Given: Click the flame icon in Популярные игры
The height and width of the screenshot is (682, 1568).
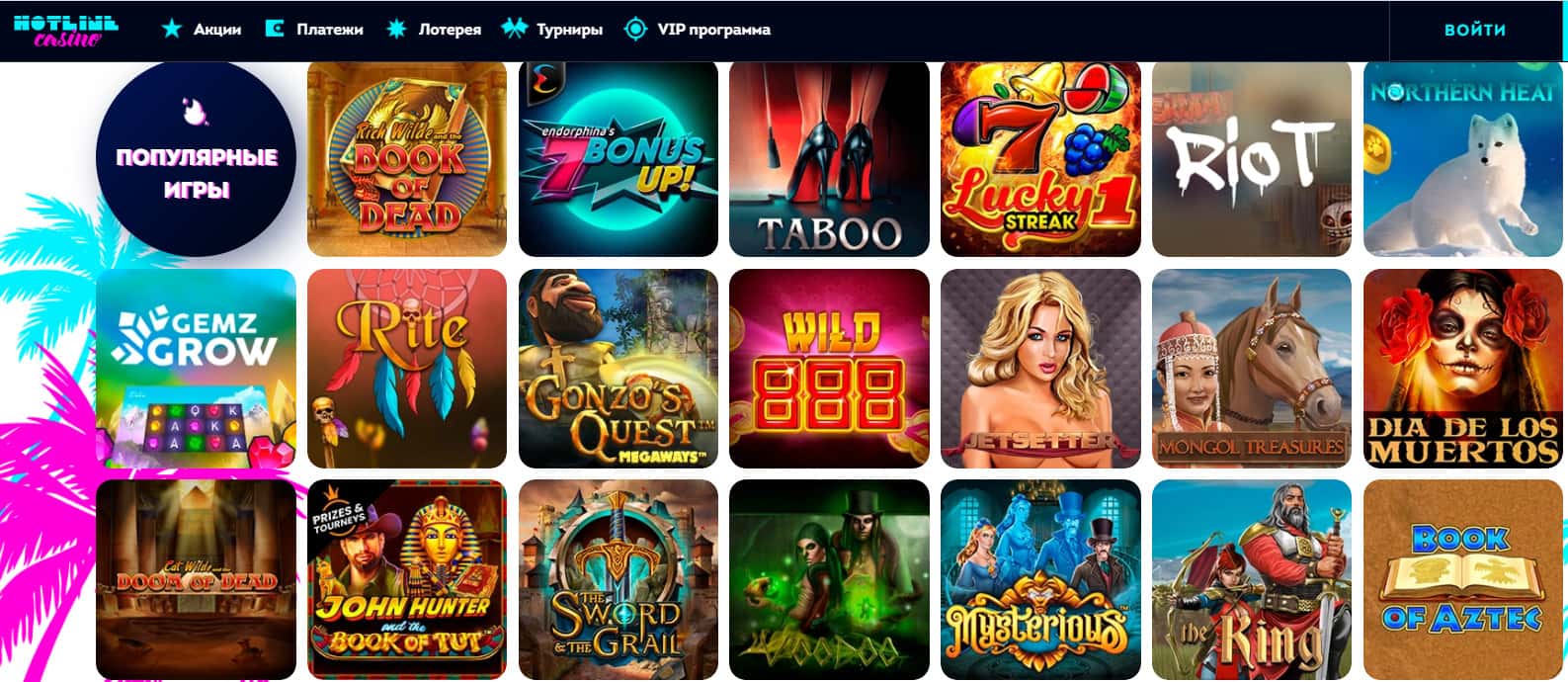Looking at the screenshot, I should pyautogui.click(x=196, y=111).
